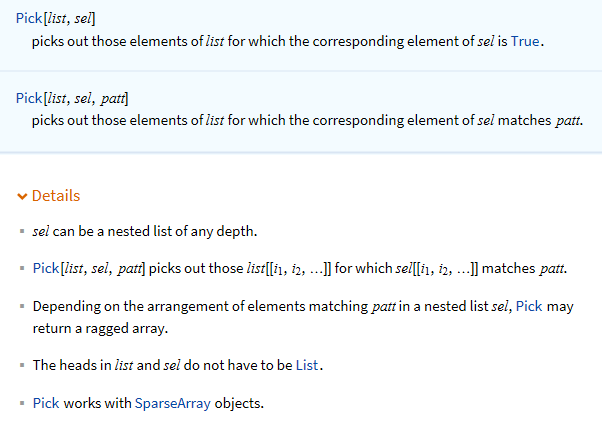Follow the SparseArray documentation link
The height and width of the screenshot is (430, 602).
point(173,403)
